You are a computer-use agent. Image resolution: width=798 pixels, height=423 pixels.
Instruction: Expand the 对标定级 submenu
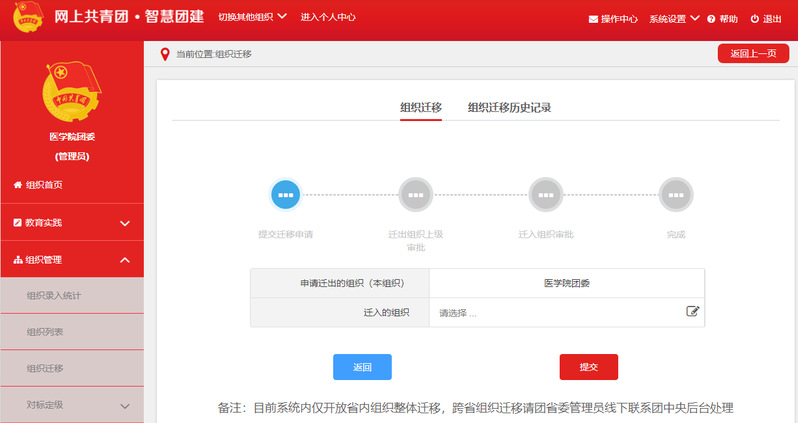72,405
